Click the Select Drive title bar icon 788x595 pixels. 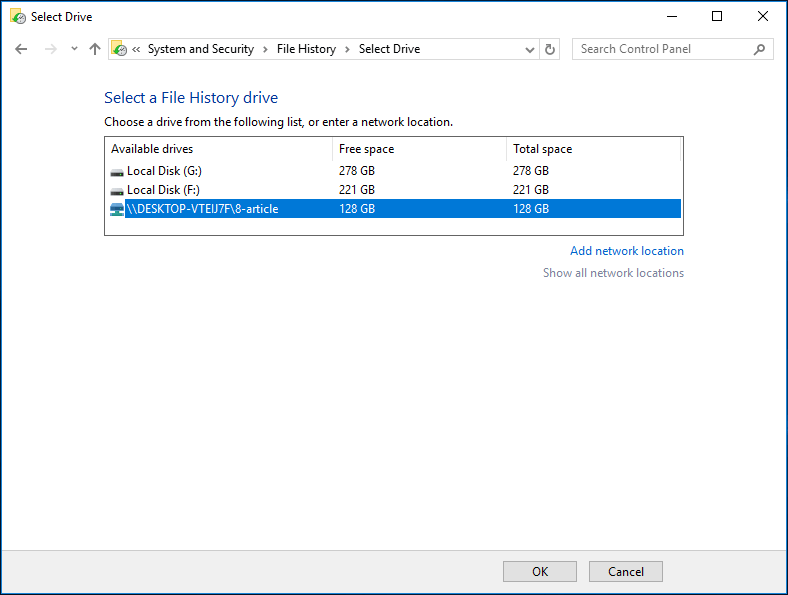[18, 17]
